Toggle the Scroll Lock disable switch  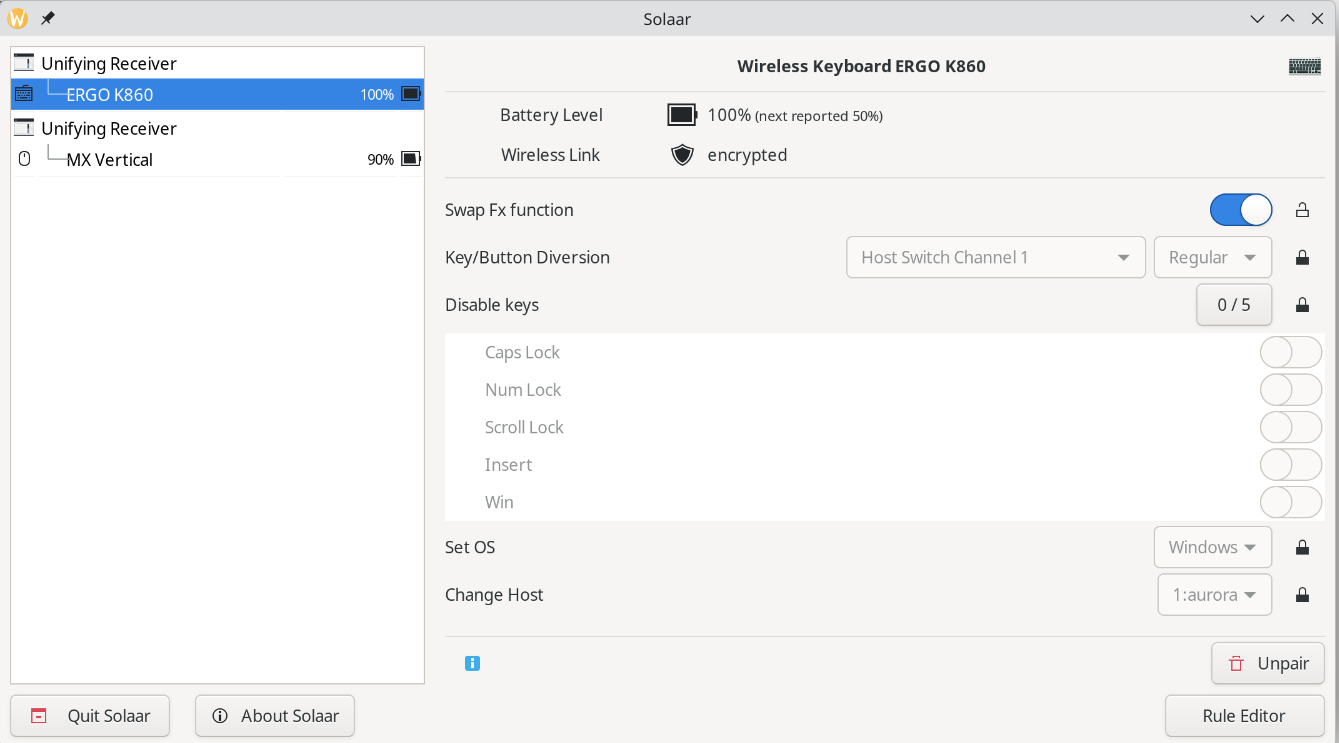pos(1291,427)
